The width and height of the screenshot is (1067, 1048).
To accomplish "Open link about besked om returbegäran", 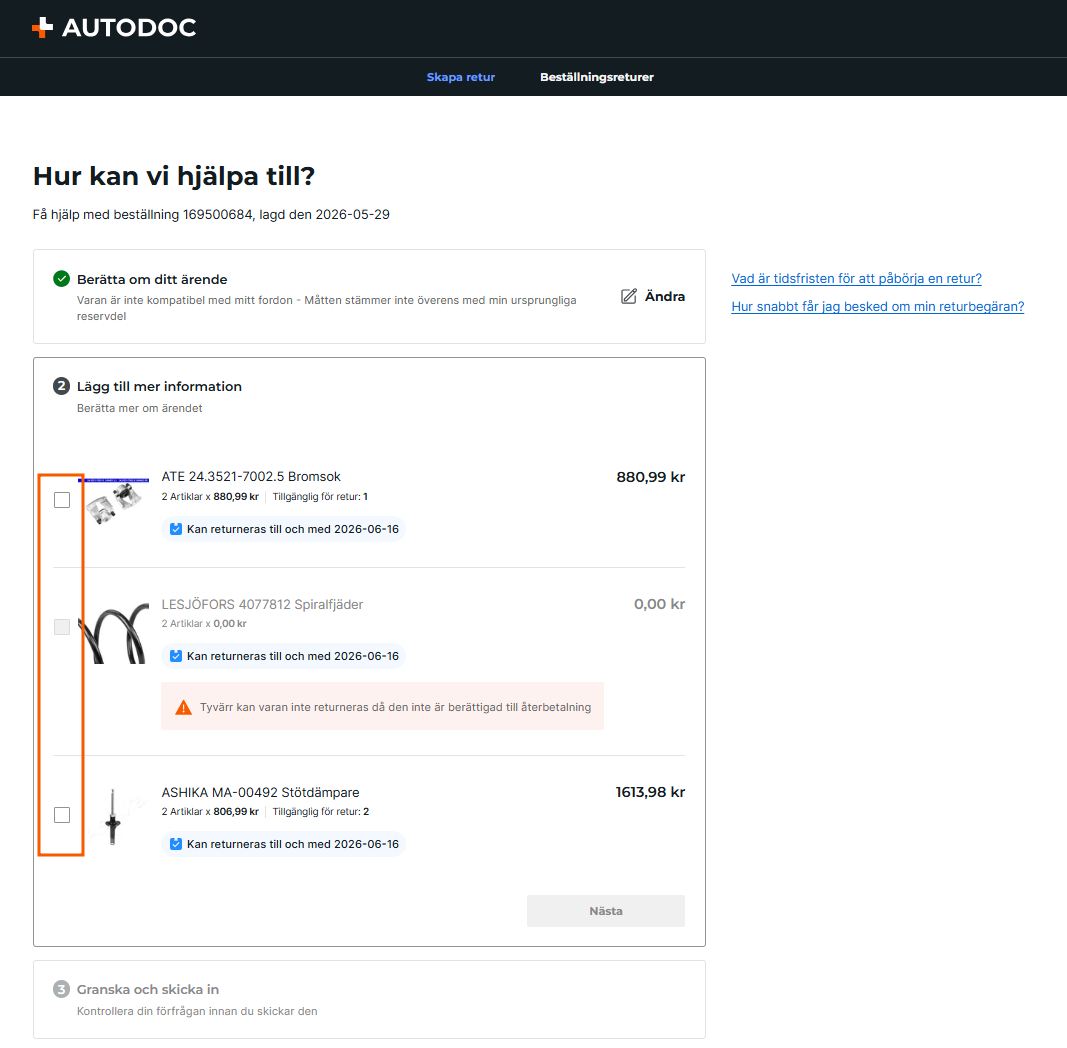I will pos(877,306).
